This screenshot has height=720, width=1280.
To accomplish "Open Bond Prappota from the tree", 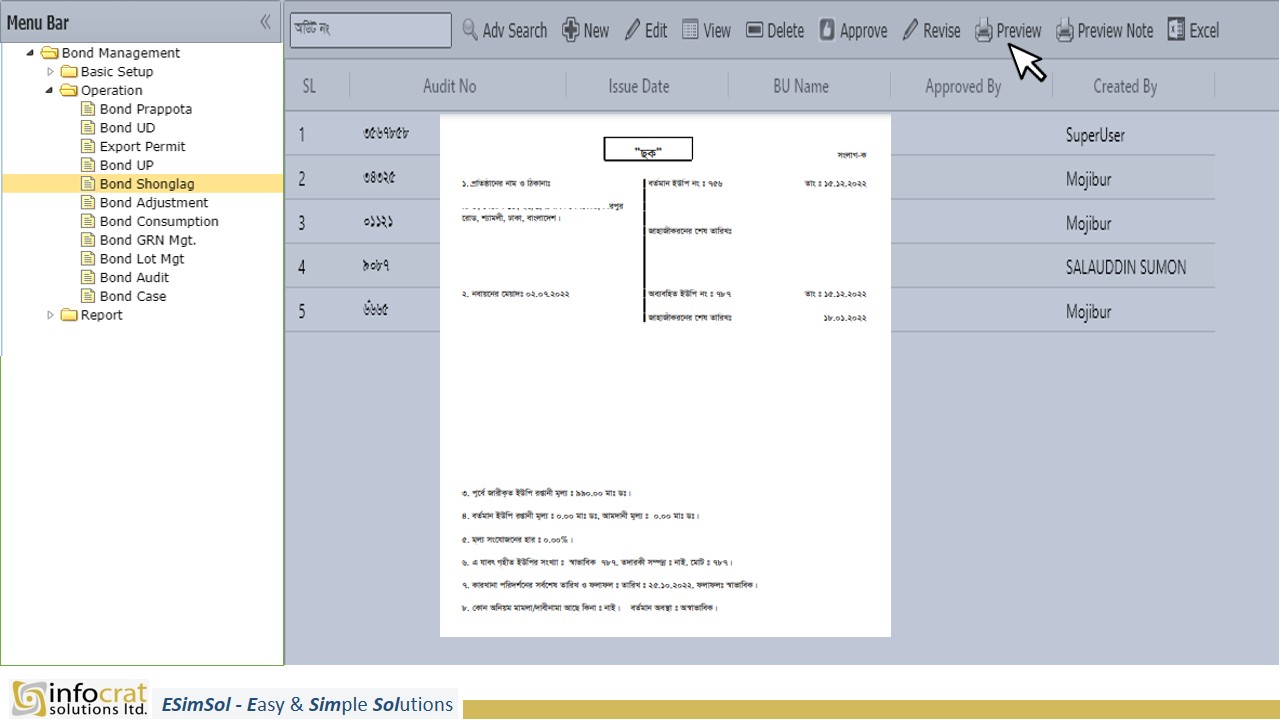I will (146, 109).
